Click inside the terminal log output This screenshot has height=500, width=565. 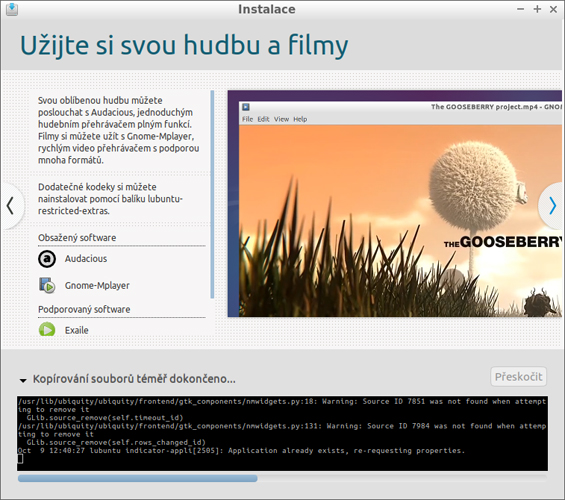282,433
